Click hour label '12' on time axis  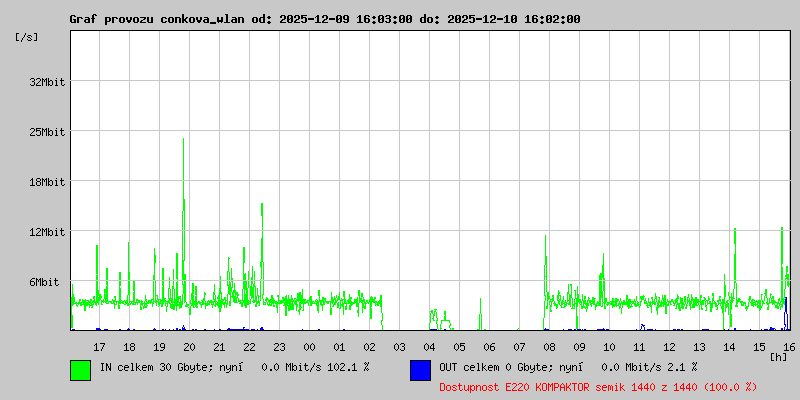click(670, 347)
